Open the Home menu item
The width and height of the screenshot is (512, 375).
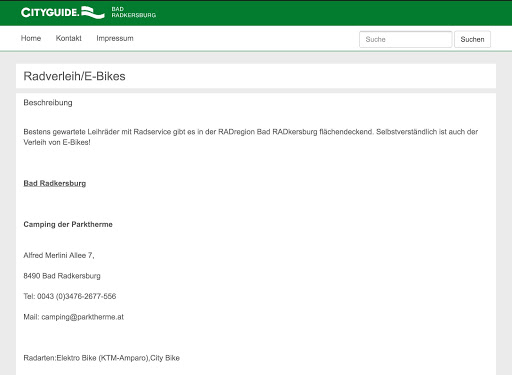pos(31,38)
